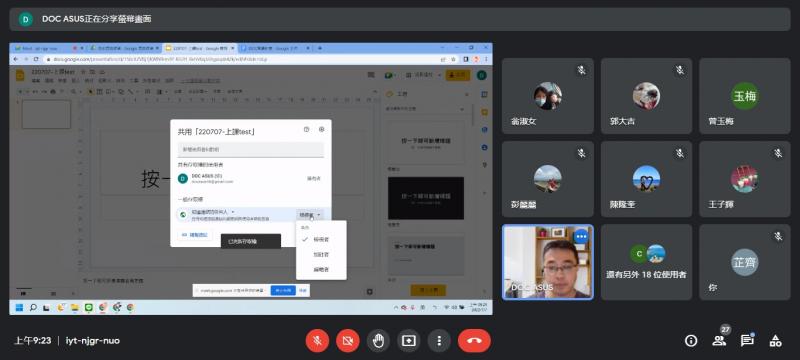Screen dimensions: 800x360
Task: Choose 加註者 in the role menu
Action: pos(321,254)
